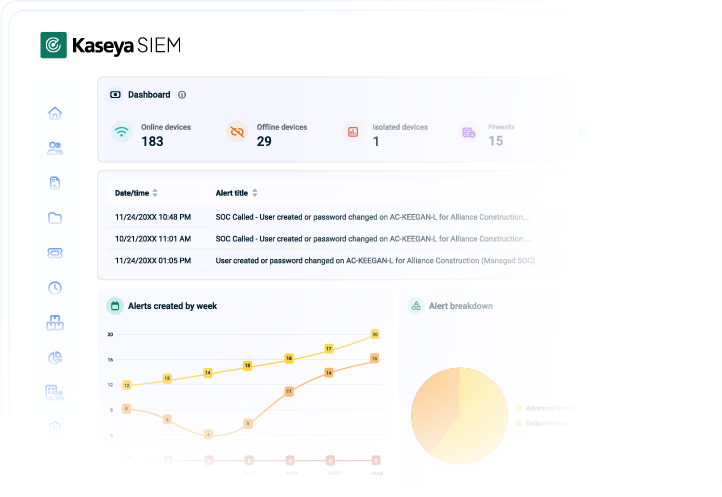The width and height of the screenshot is (722, 497).
Task: Click the clock history sidebar icon
Action: point(55,288)
